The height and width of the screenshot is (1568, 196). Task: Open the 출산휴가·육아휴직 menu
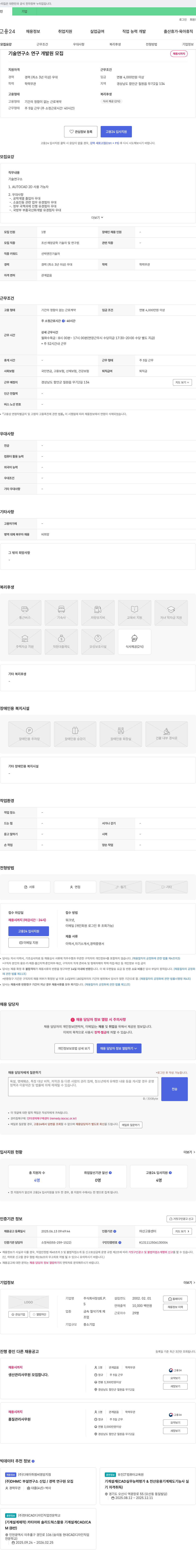click(x=178, y=32)
